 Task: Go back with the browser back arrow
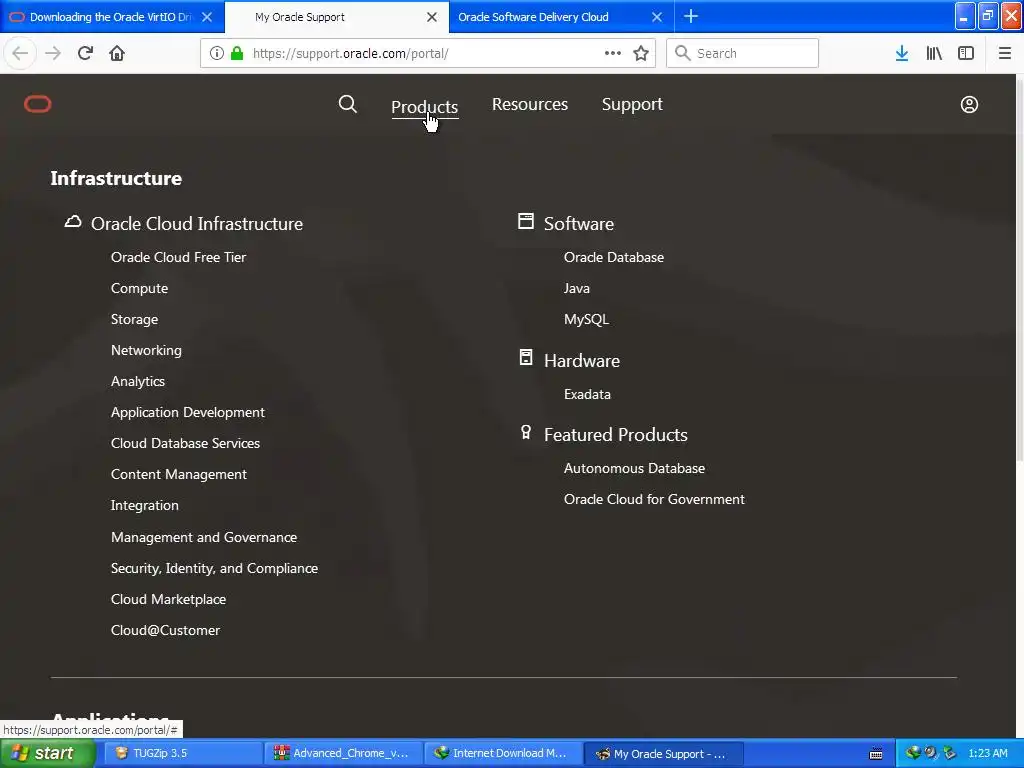[x=20, y=54]
